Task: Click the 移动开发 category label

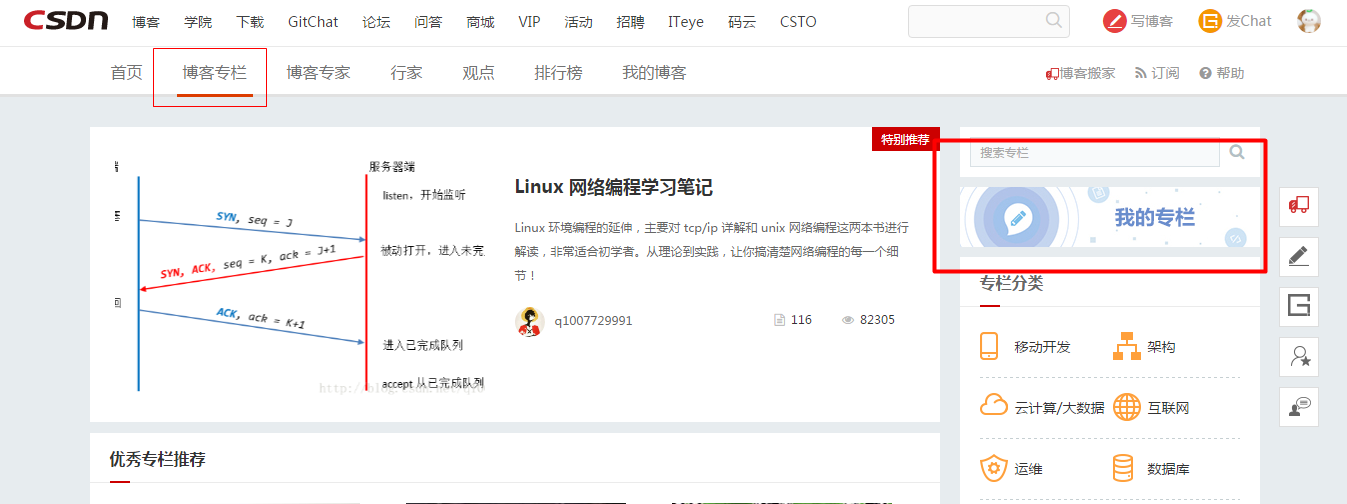Action: pyautogui.click(x=1042, y=347)
